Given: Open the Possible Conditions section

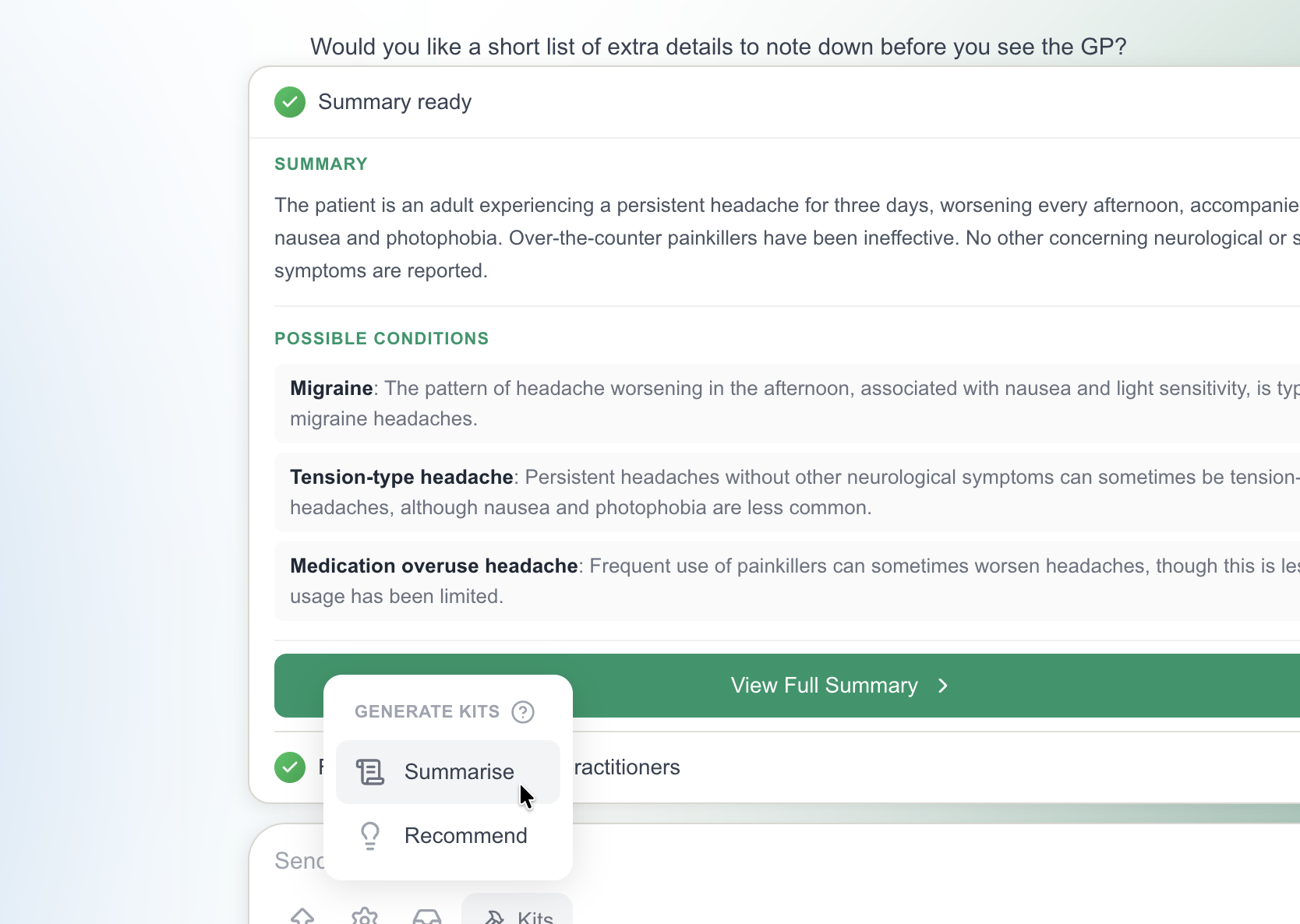Looking at the screenshot, I should click(381, 338).
